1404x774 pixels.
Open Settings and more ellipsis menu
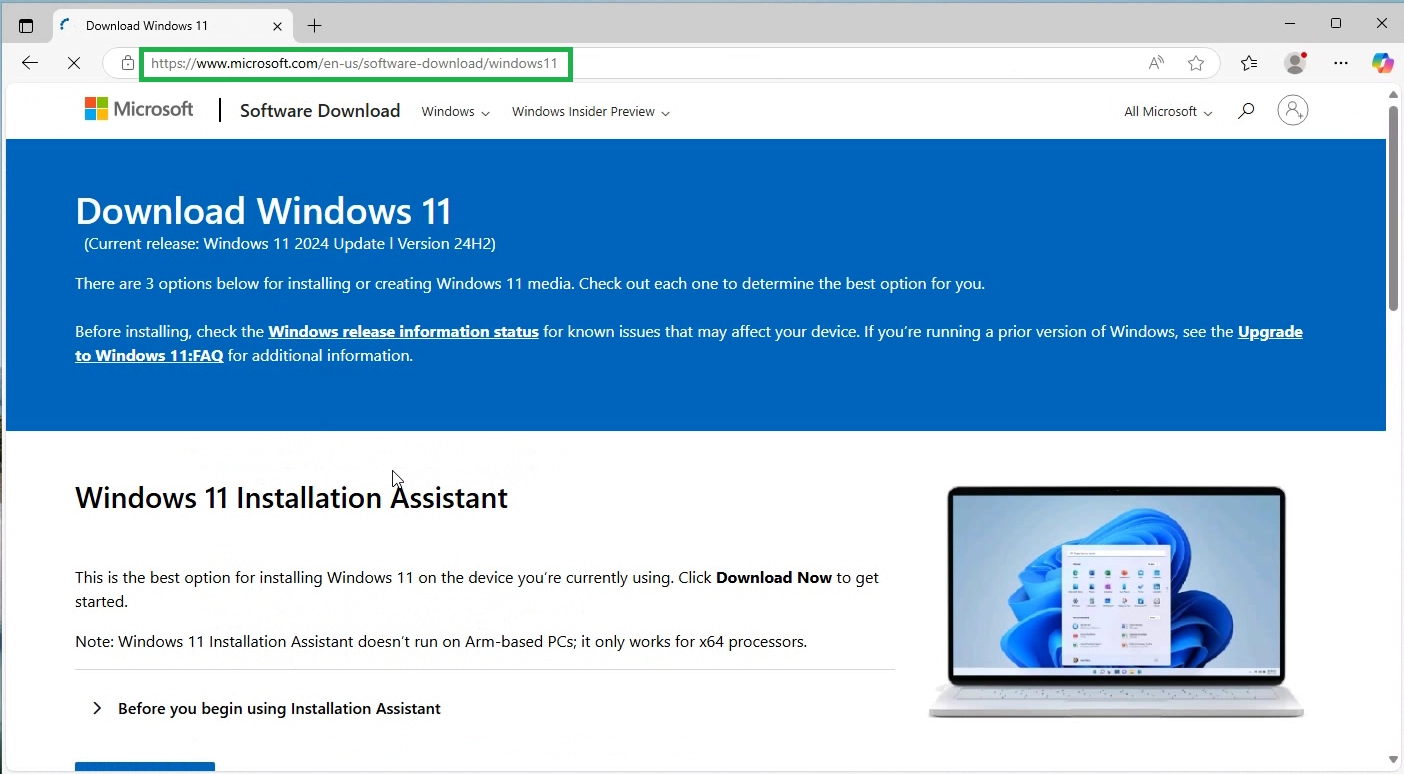click(1341, 63)
